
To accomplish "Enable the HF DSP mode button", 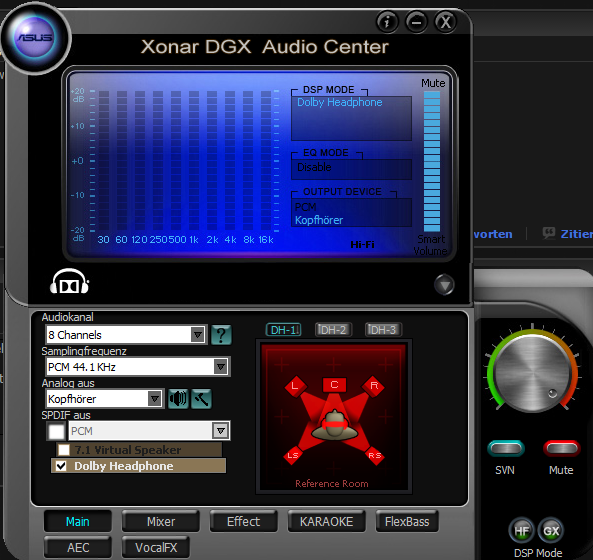I will coord(521,531).
